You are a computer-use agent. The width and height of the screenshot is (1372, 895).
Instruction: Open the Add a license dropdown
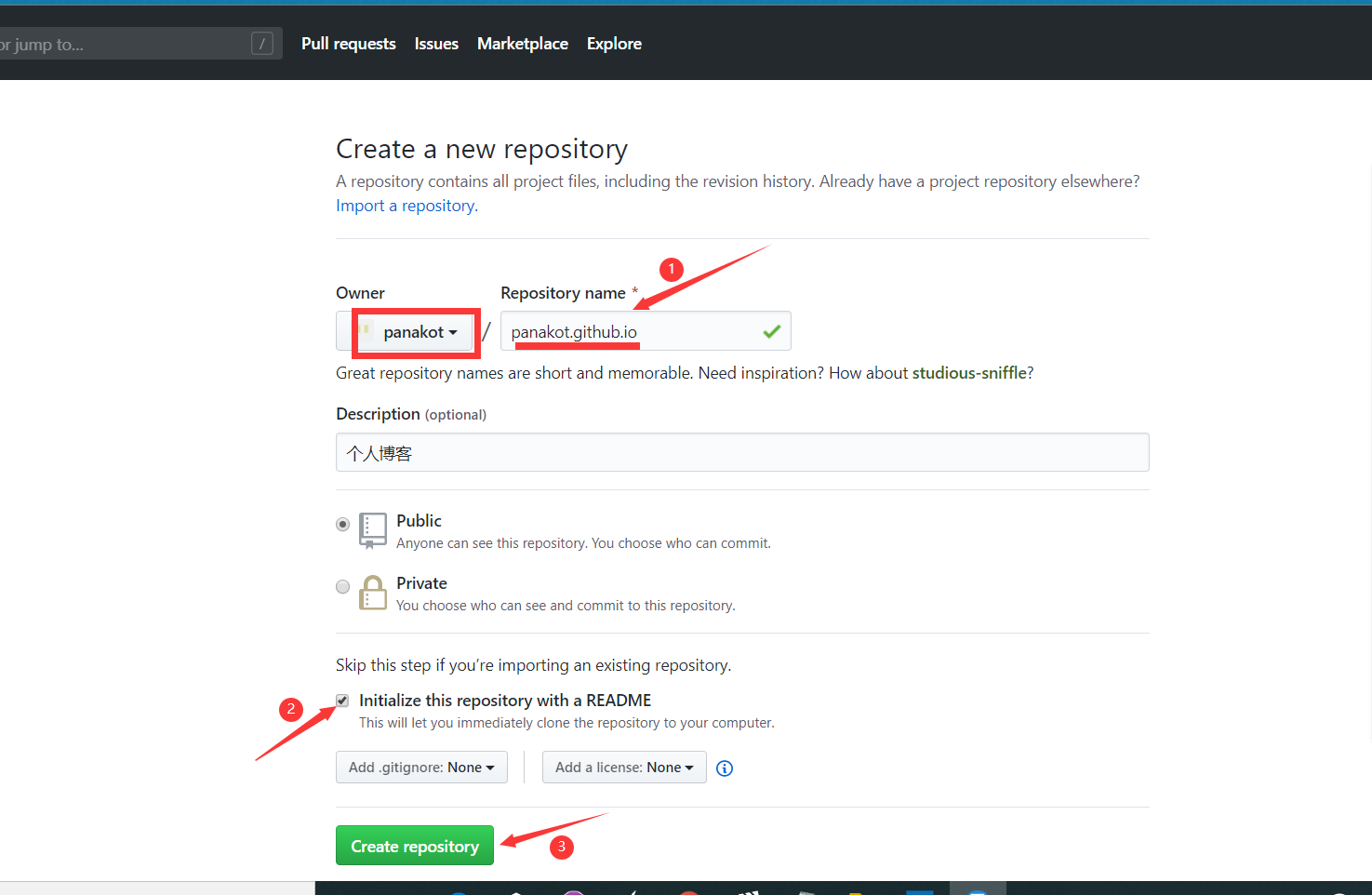[624, 768]
